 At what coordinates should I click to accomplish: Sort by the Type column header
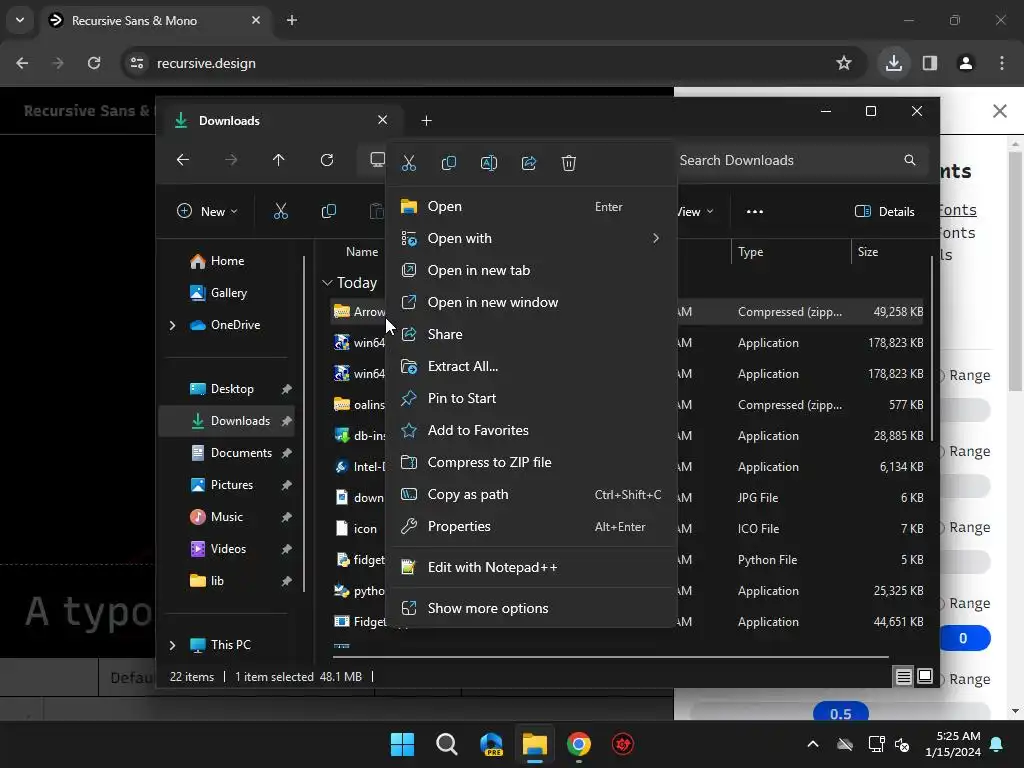(x=791, y=252)
